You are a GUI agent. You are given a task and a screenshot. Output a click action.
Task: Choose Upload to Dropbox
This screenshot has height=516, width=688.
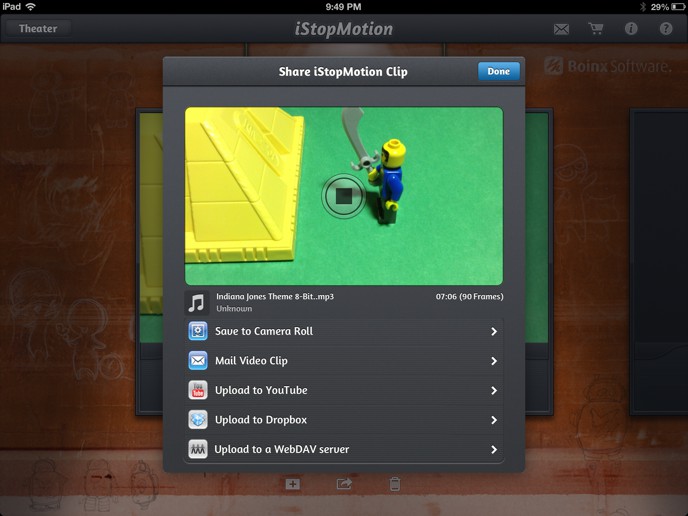point(344,419)
